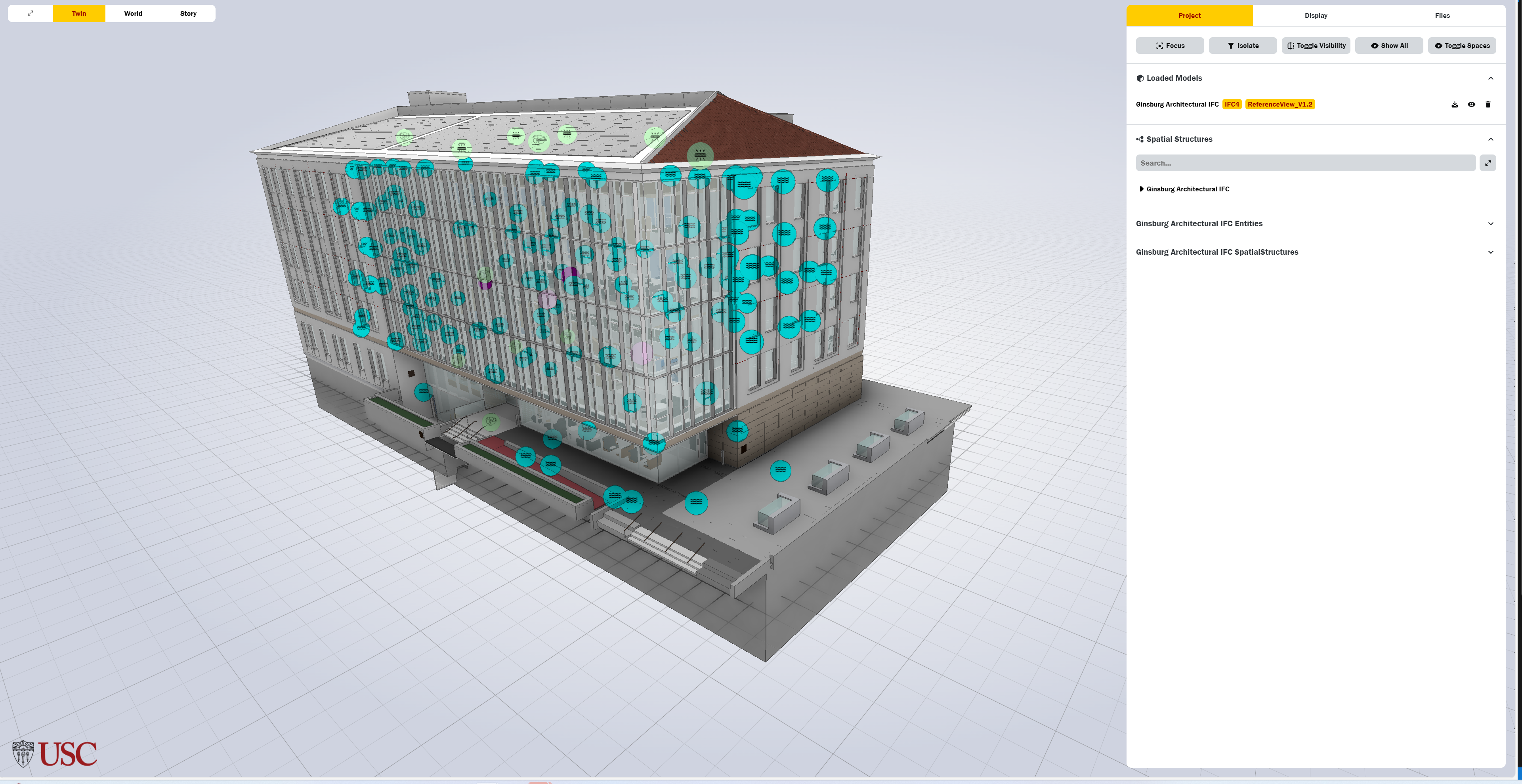The image size is (1522, 784).
Task: Click the Toggle Spaces button
Action: tap(1462, 46)
